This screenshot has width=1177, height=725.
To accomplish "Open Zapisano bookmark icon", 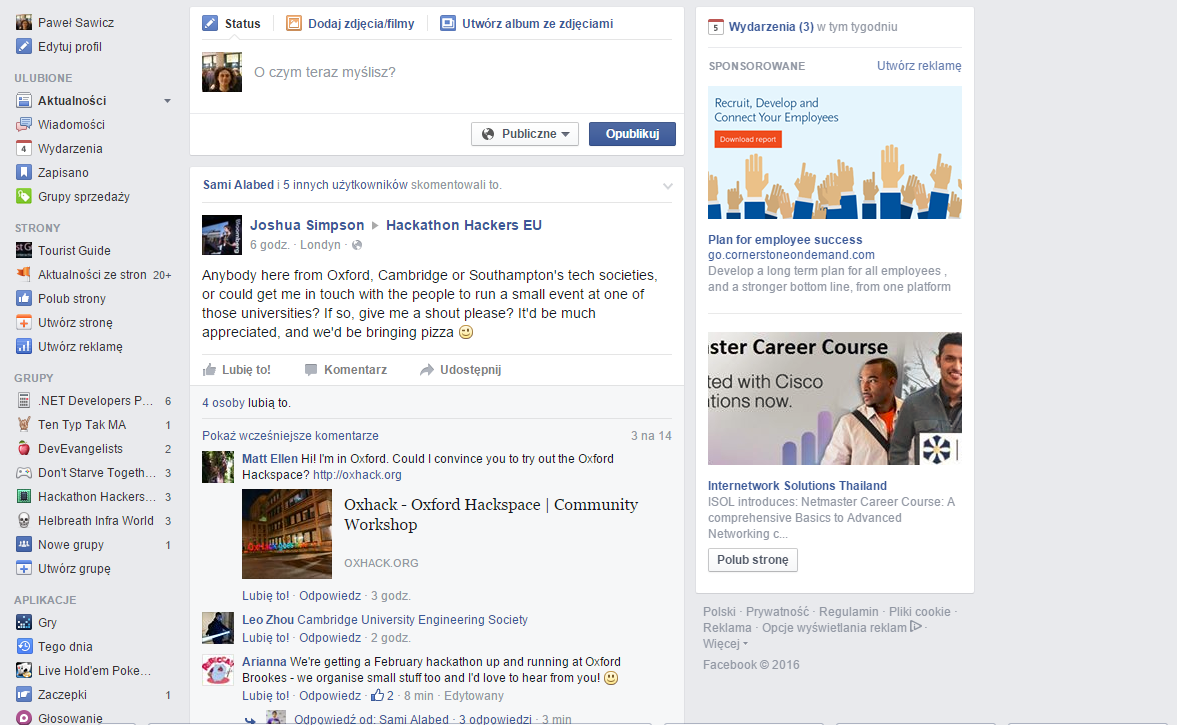I will point(24,173).
